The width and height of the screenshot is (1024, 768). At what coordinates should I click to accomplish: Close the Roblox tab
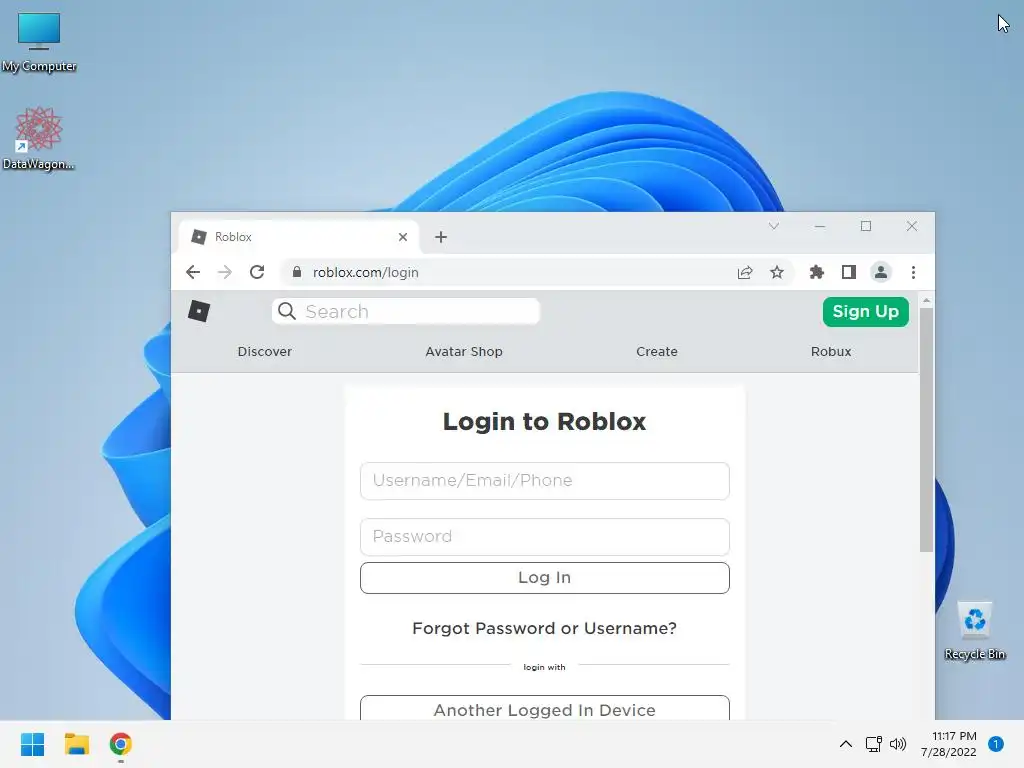[x=403, y=237]
